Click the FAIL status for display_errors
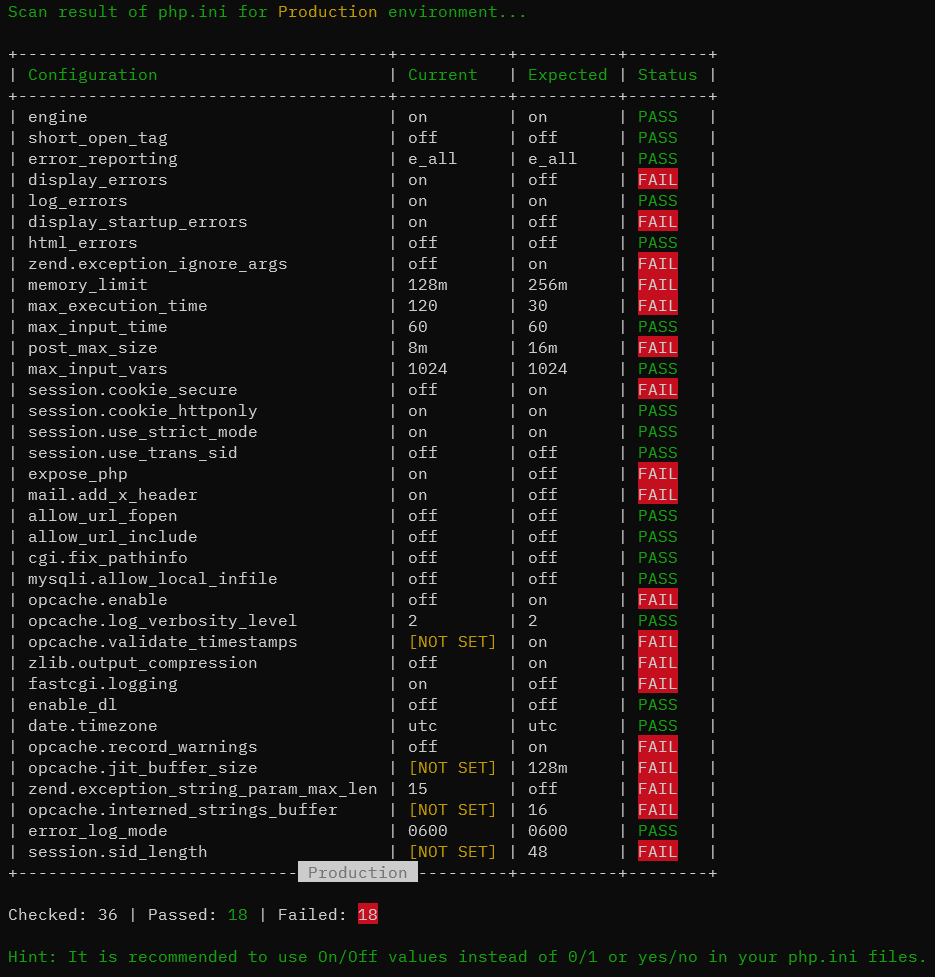Screen dimensions: 935x977 click(656, 179)
